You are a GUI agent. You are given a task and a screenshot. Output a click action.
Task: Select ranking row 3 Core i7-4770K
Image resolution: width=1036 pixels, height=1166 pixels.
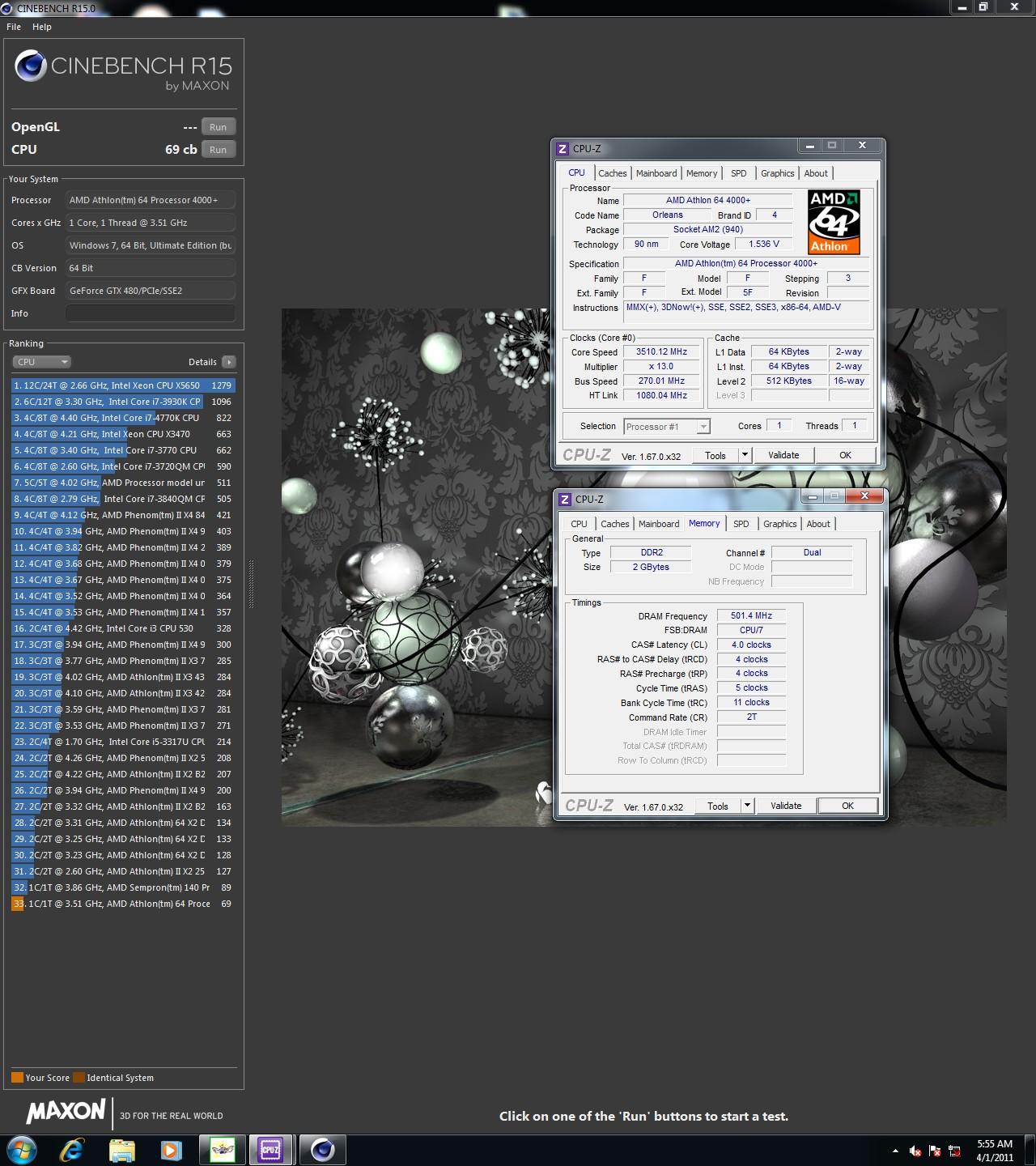click(123, 418)
